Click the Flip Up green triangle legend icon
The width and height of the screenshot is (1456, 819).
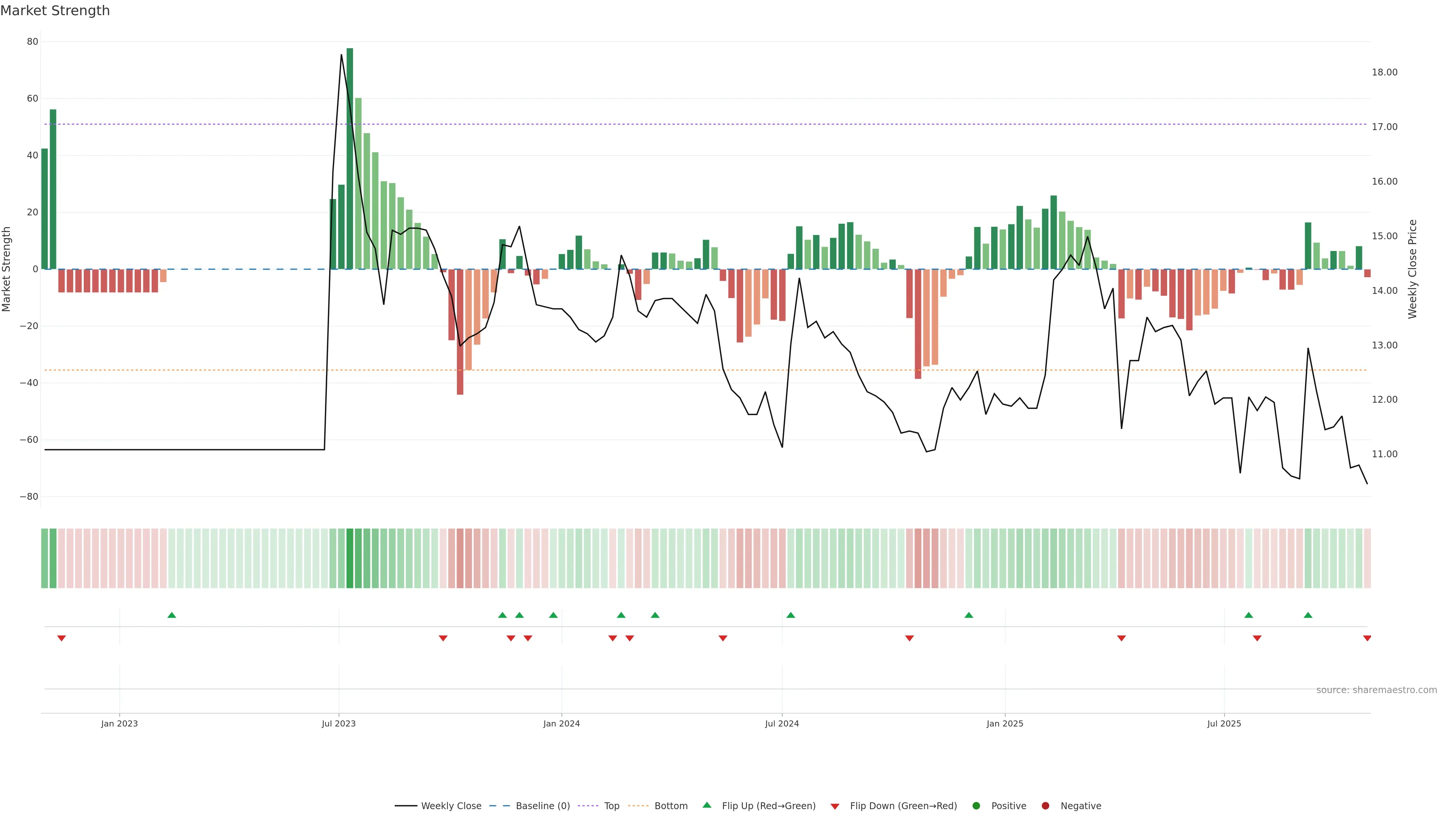706,805
